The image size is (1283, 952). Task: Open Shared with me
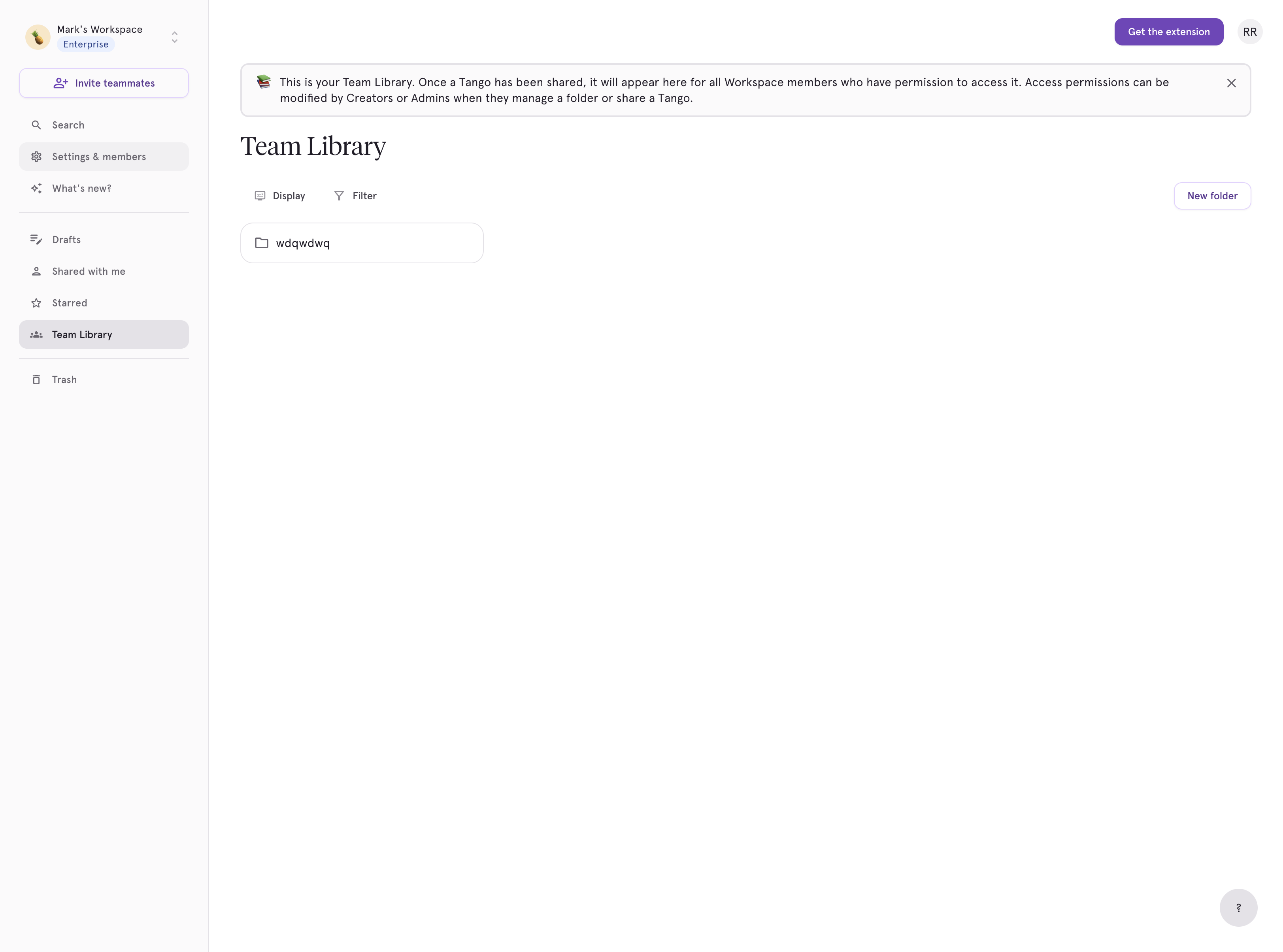tap(104, 272)
